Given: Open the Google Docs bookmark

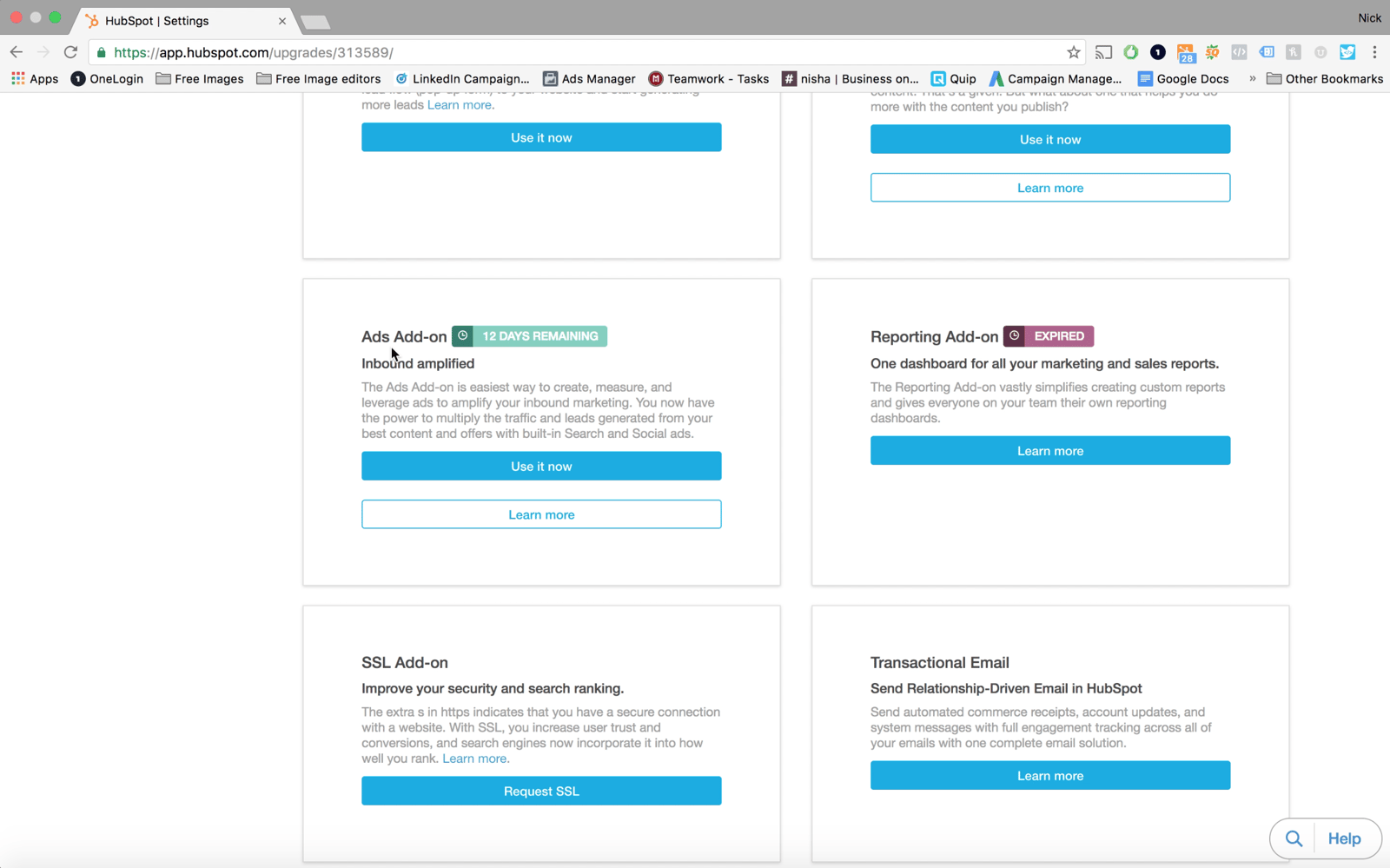Looking at the screenshot, I should 1183,78.
